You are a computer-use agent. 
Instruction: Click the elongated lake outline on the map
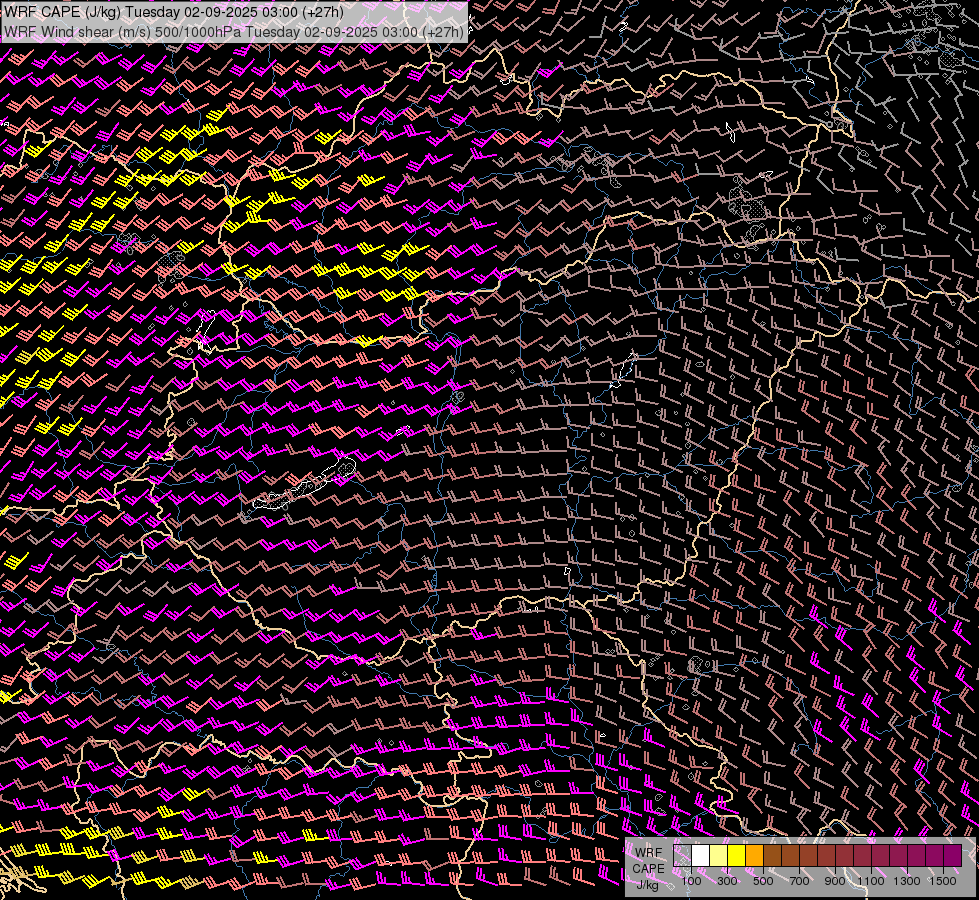[305, 484]
